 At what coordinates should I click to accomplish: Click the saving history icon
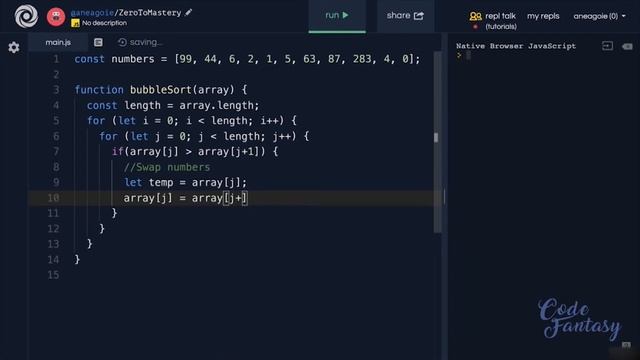(x=122, y=42)
